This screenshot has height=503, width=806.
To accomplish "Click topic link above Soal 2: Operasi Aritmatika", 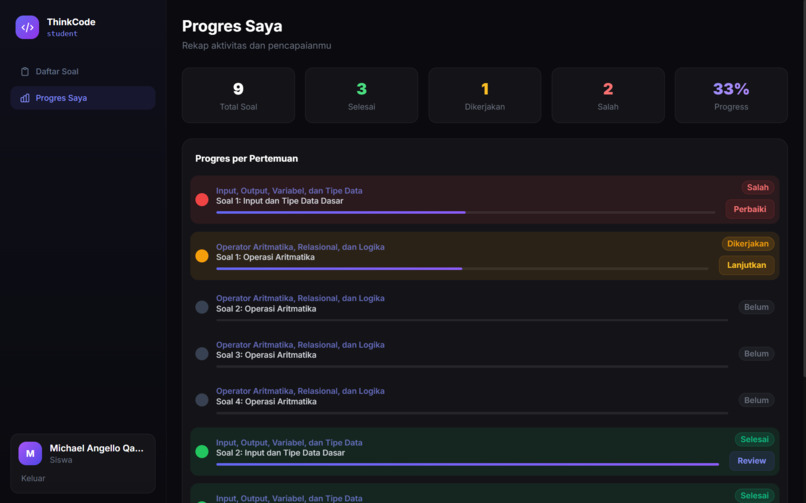I will (x=300, y=298).
